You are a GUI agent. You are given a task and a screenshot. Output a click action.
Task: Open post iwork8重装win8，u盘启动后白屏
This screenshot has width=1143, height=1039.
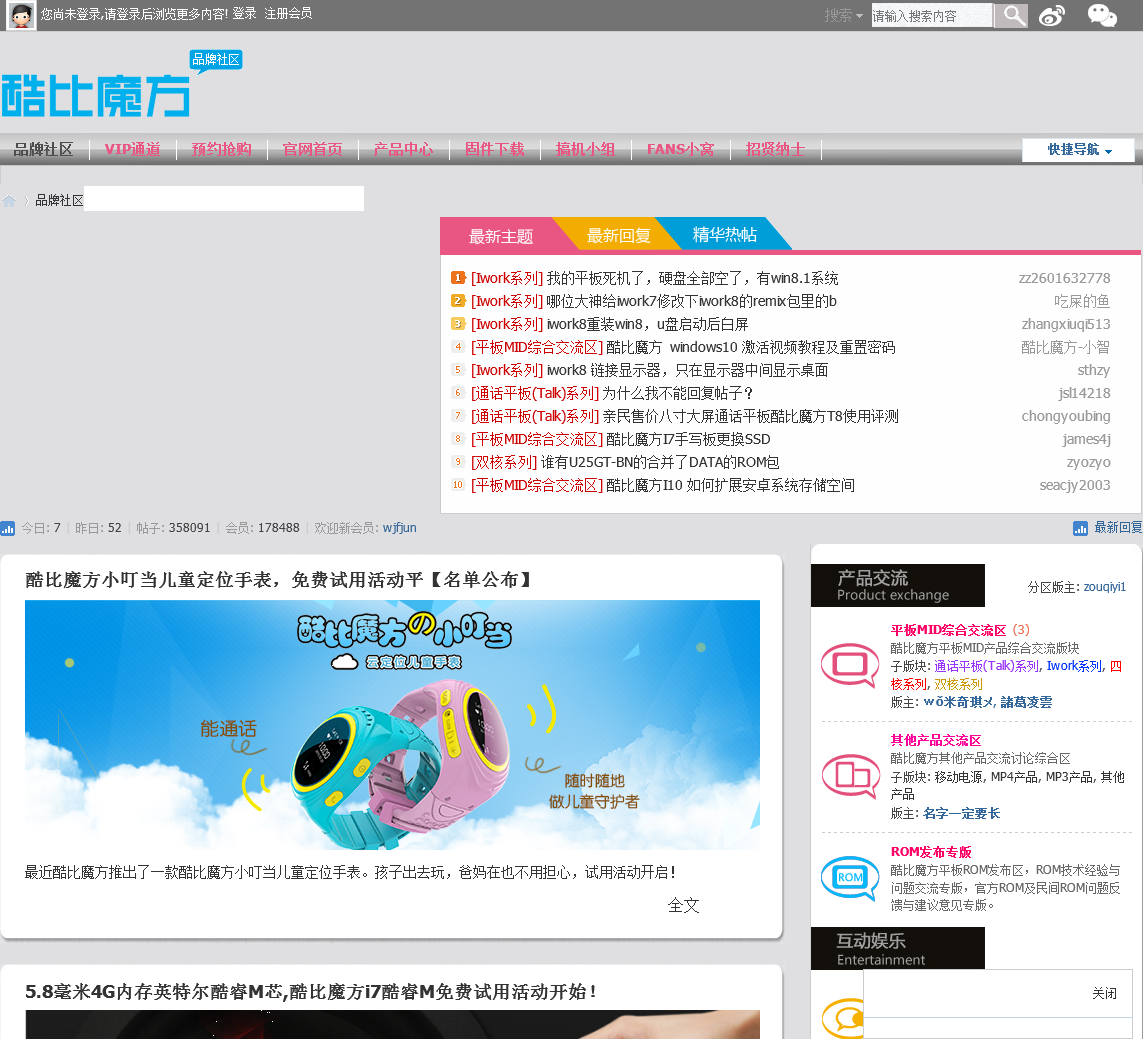647,324
